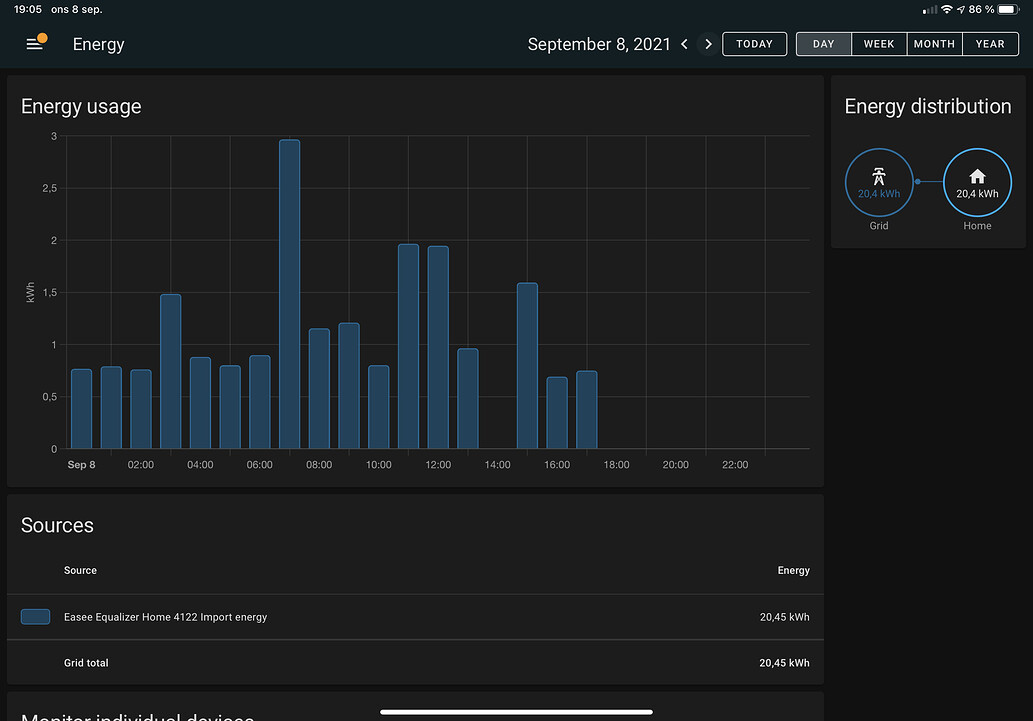1033x721 pixels.
Task: Go to previous day arrow
Action: (684, 44)
